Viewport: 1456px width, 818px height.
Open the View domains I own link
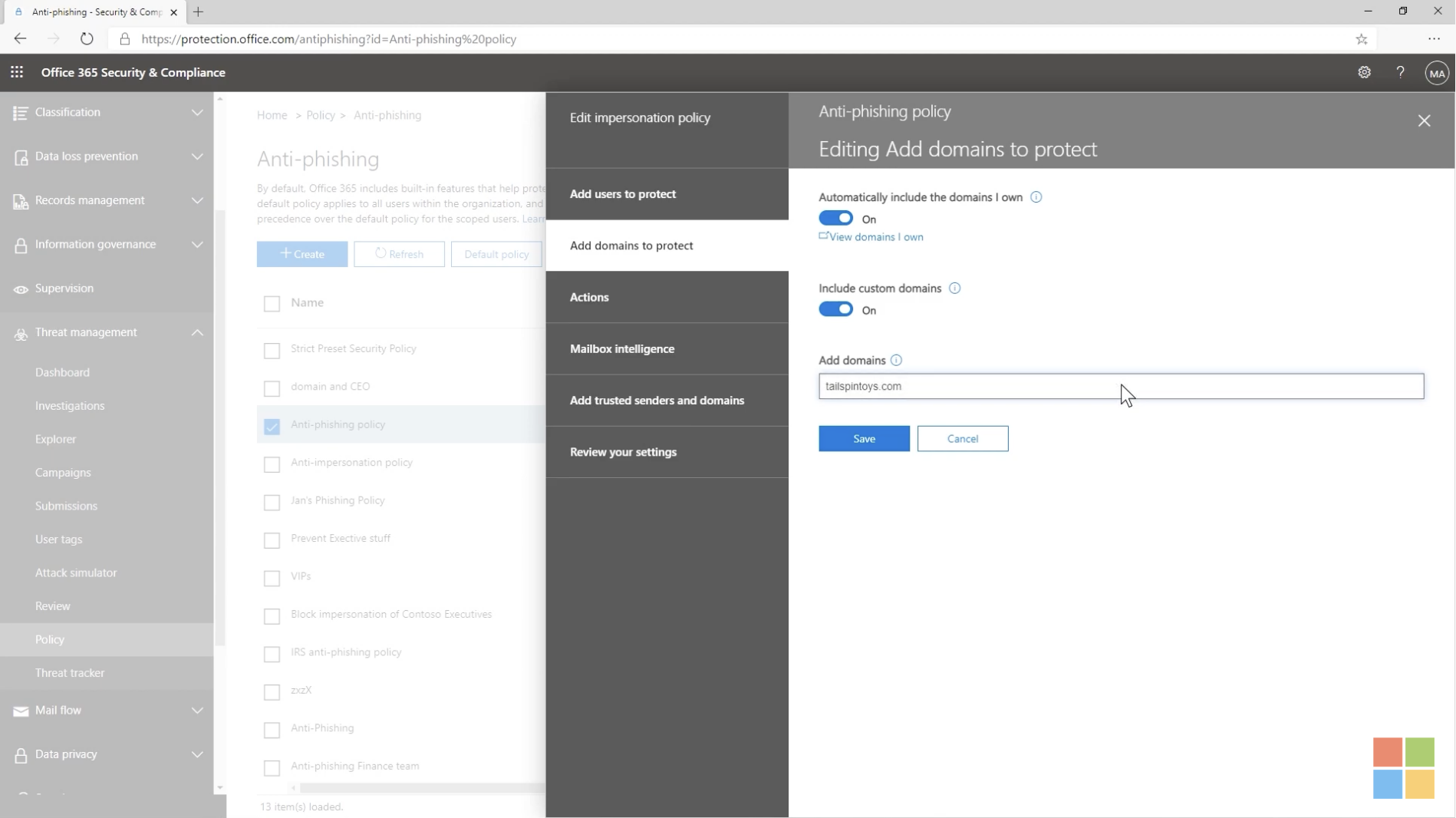pyautogui.click(x=876, y=236)
